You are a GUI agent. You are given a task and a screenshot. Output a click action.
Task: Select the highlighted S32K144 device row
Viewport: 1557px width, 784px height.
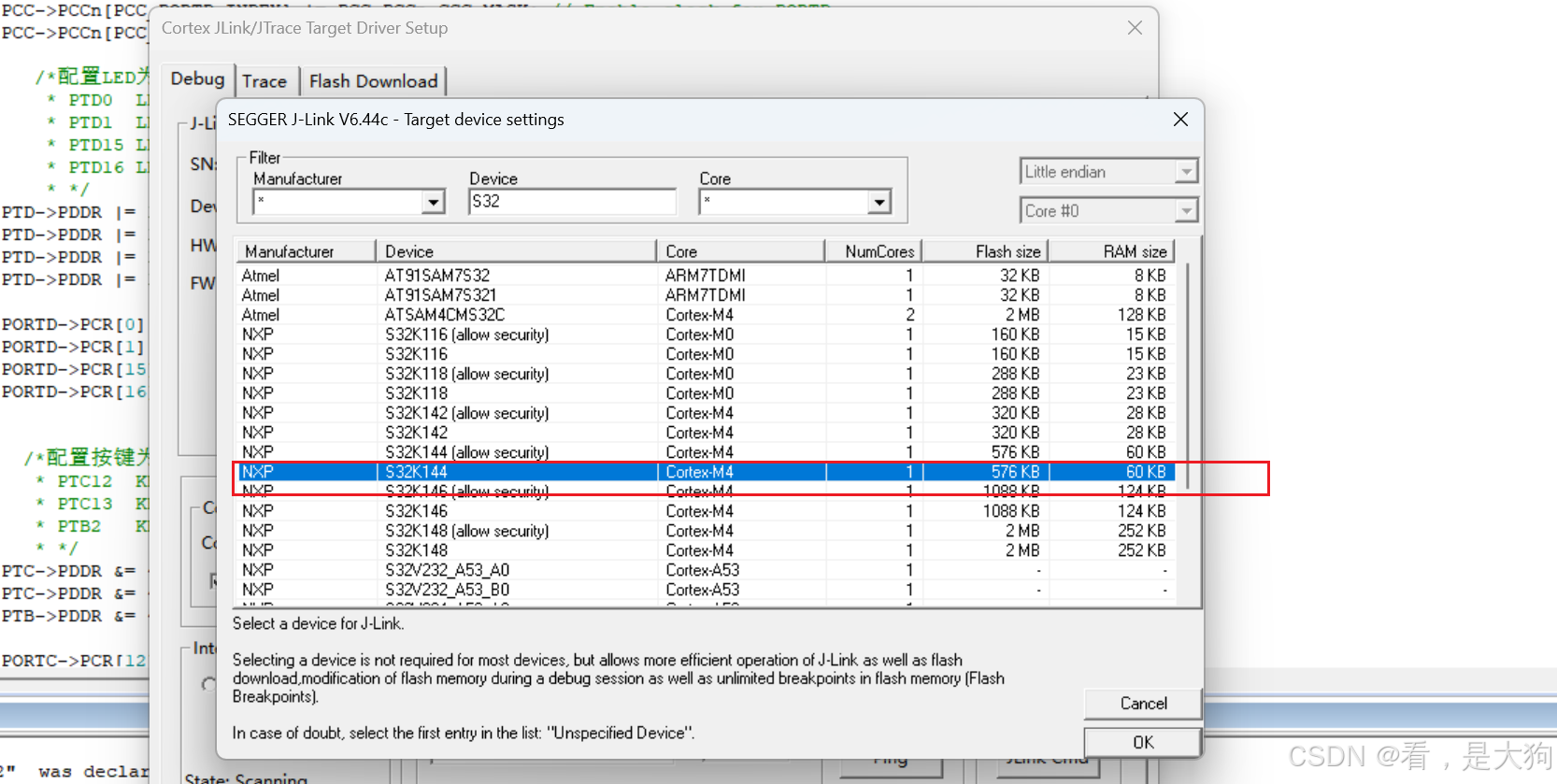click(705, 472)
